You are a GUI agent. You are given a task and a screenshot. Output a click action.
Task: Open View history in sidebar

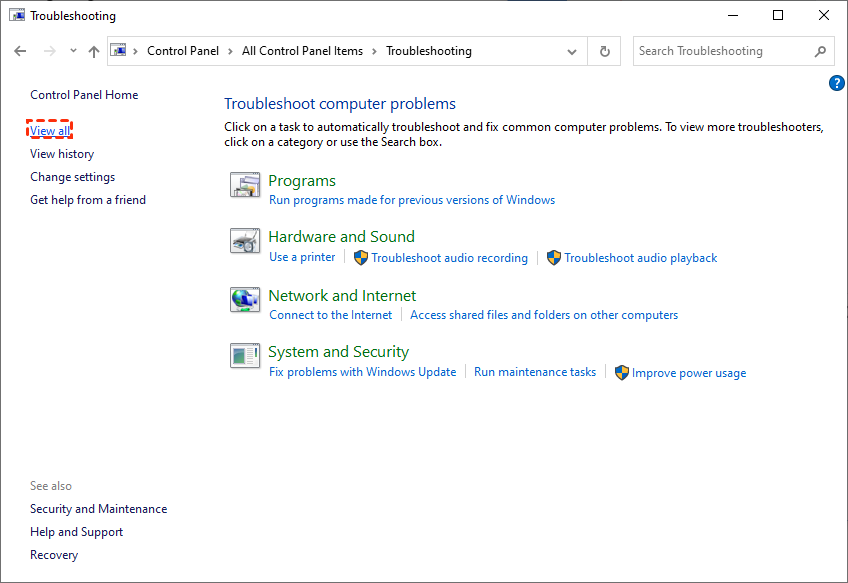62,154
